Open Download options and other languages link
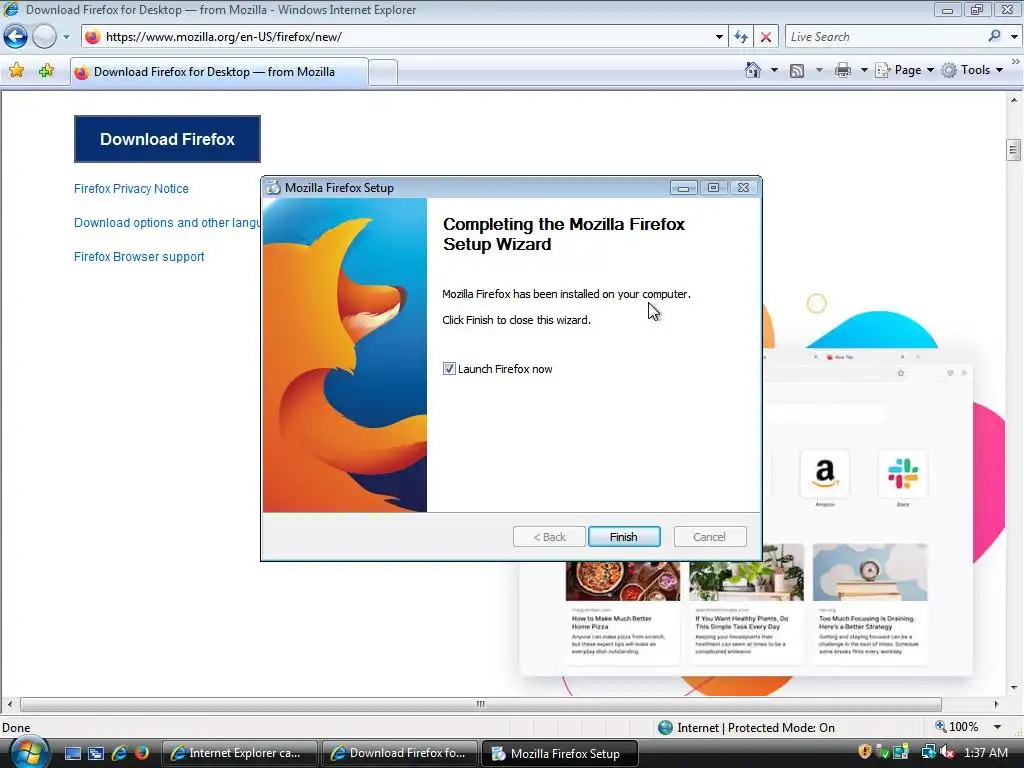1024x768 pixels. pos(167,223)
